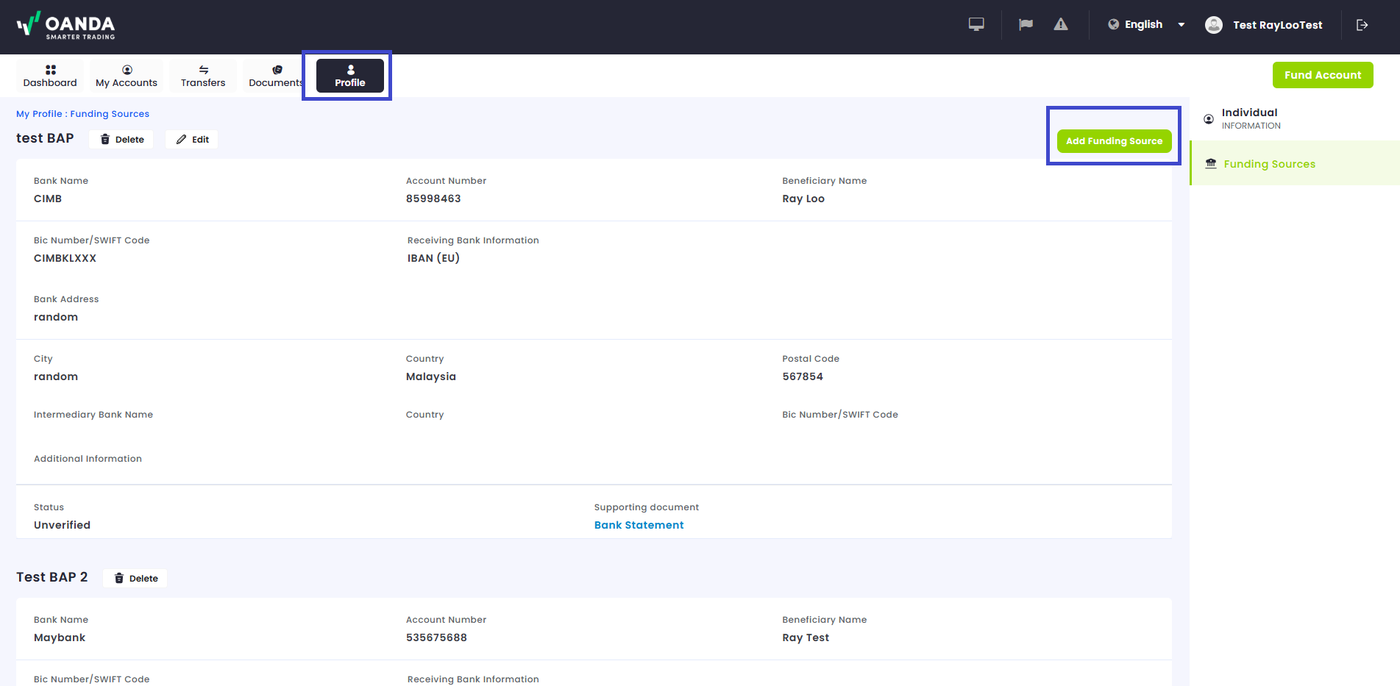Click the bank icon beside Funding Sources
This screenshot has width=1400, height=686.
tap(1211, 164)
